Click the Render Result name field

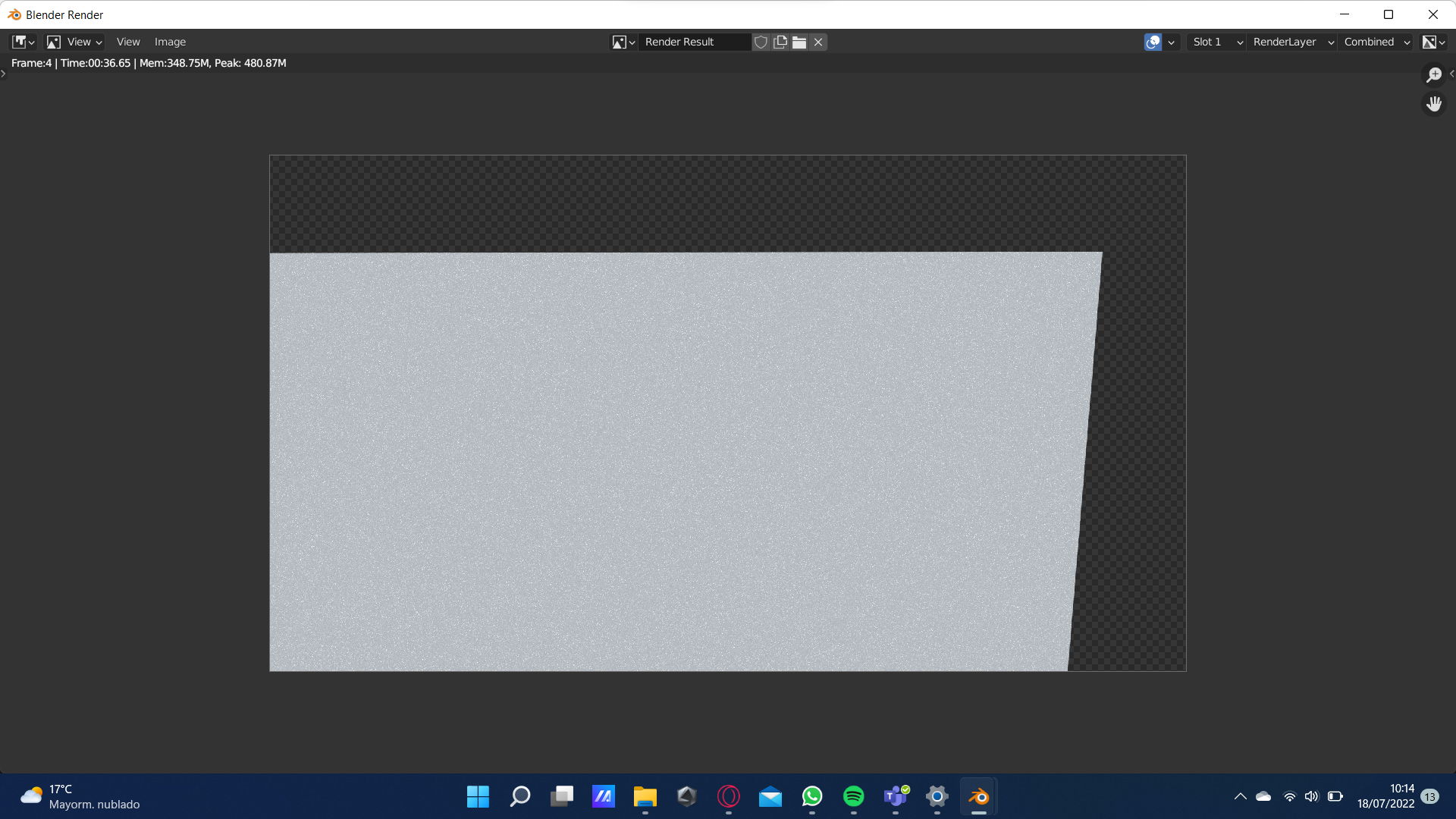pos(694,42)
